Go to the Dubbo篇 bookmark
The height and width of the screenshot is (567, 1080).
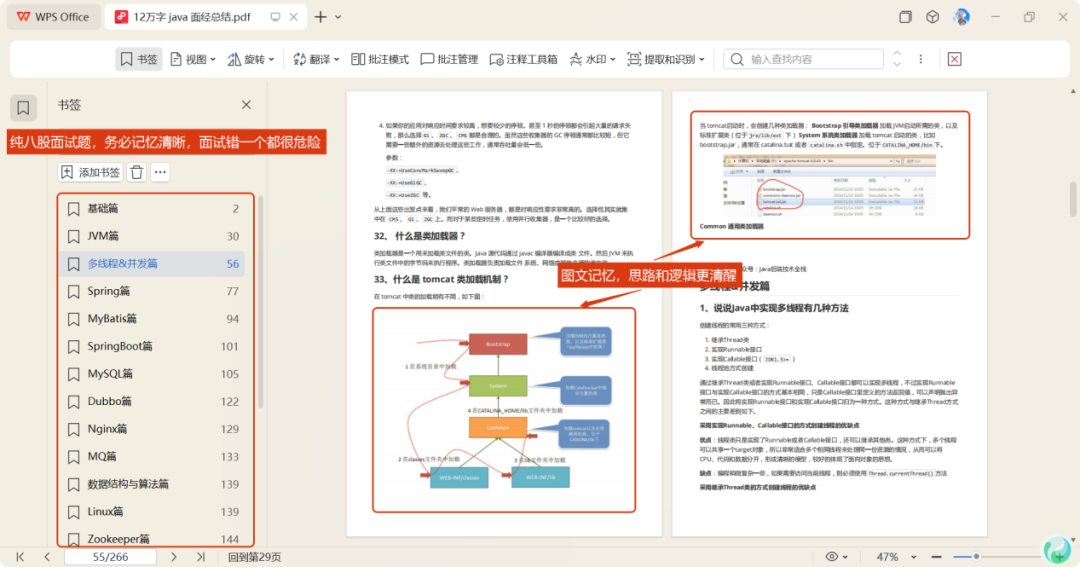click(152, 401)
